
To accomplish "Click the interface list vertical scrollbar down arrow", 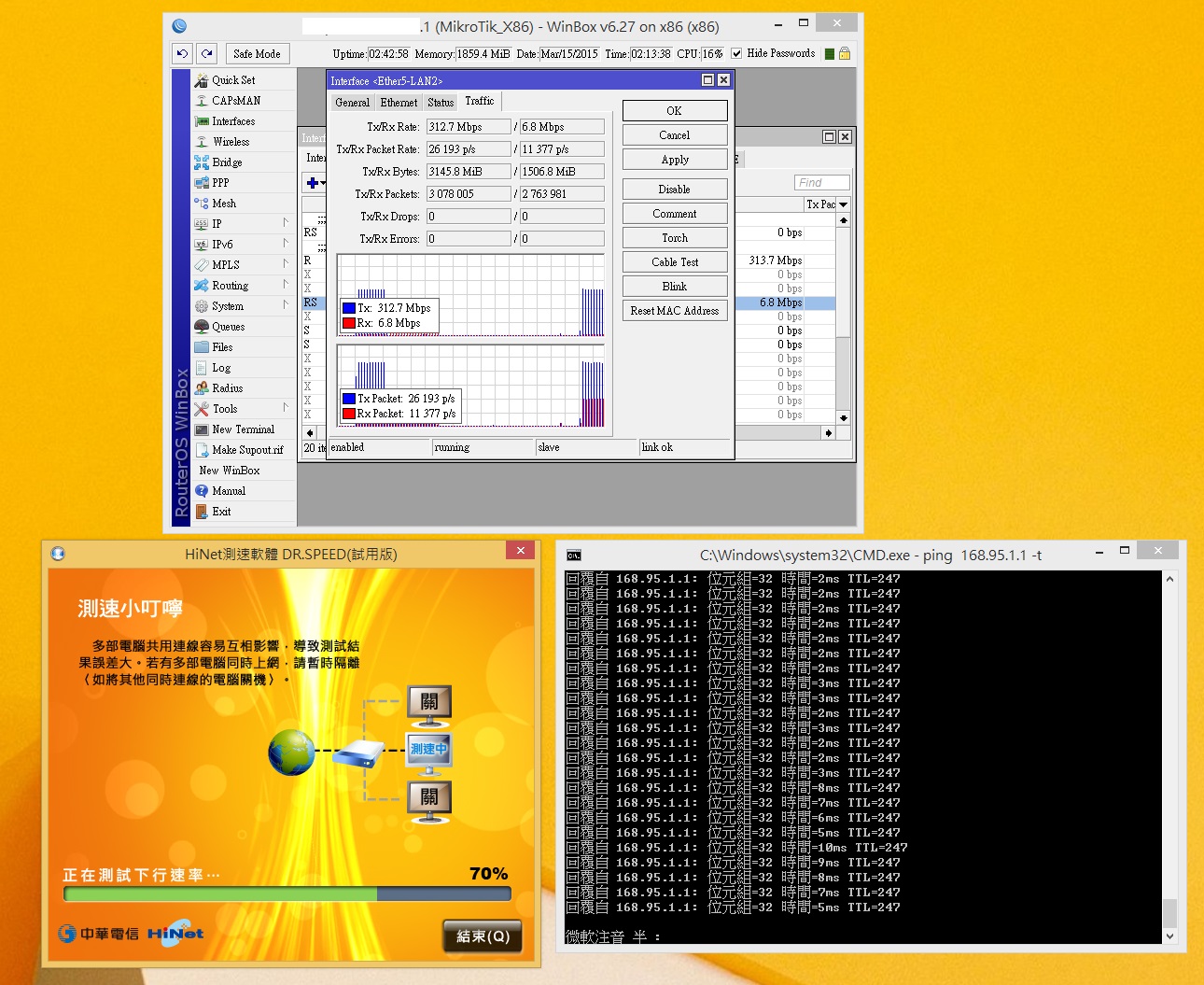I will point(844,418).
